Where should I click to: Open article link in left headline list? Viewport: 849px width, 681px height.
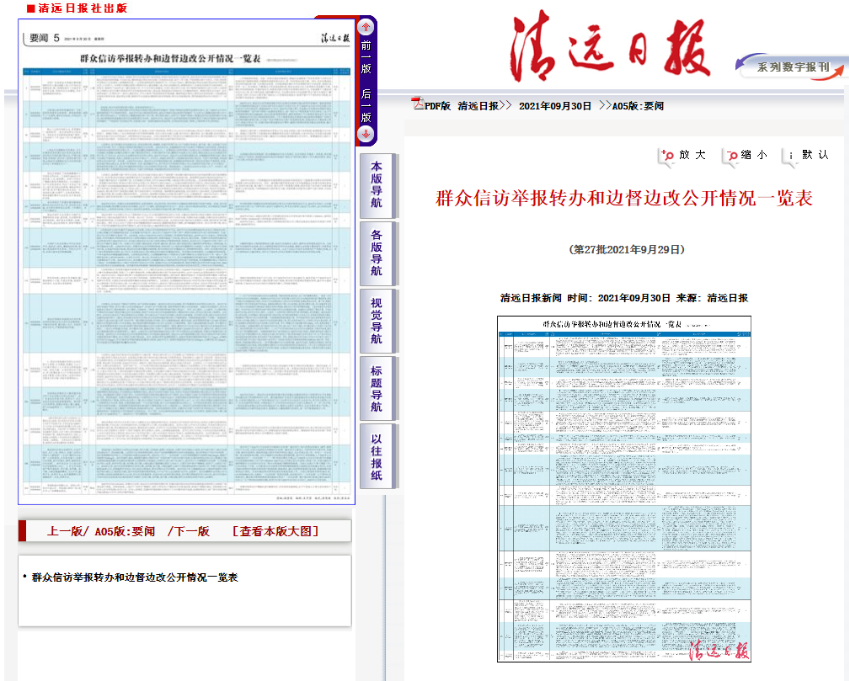point(134,577)
